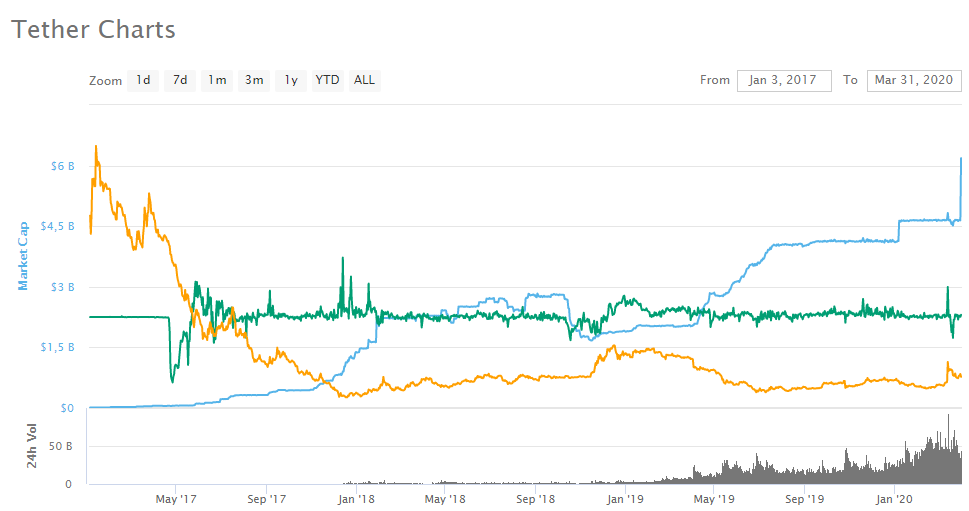Click the Jan '20 timeline label

[894, 499]
